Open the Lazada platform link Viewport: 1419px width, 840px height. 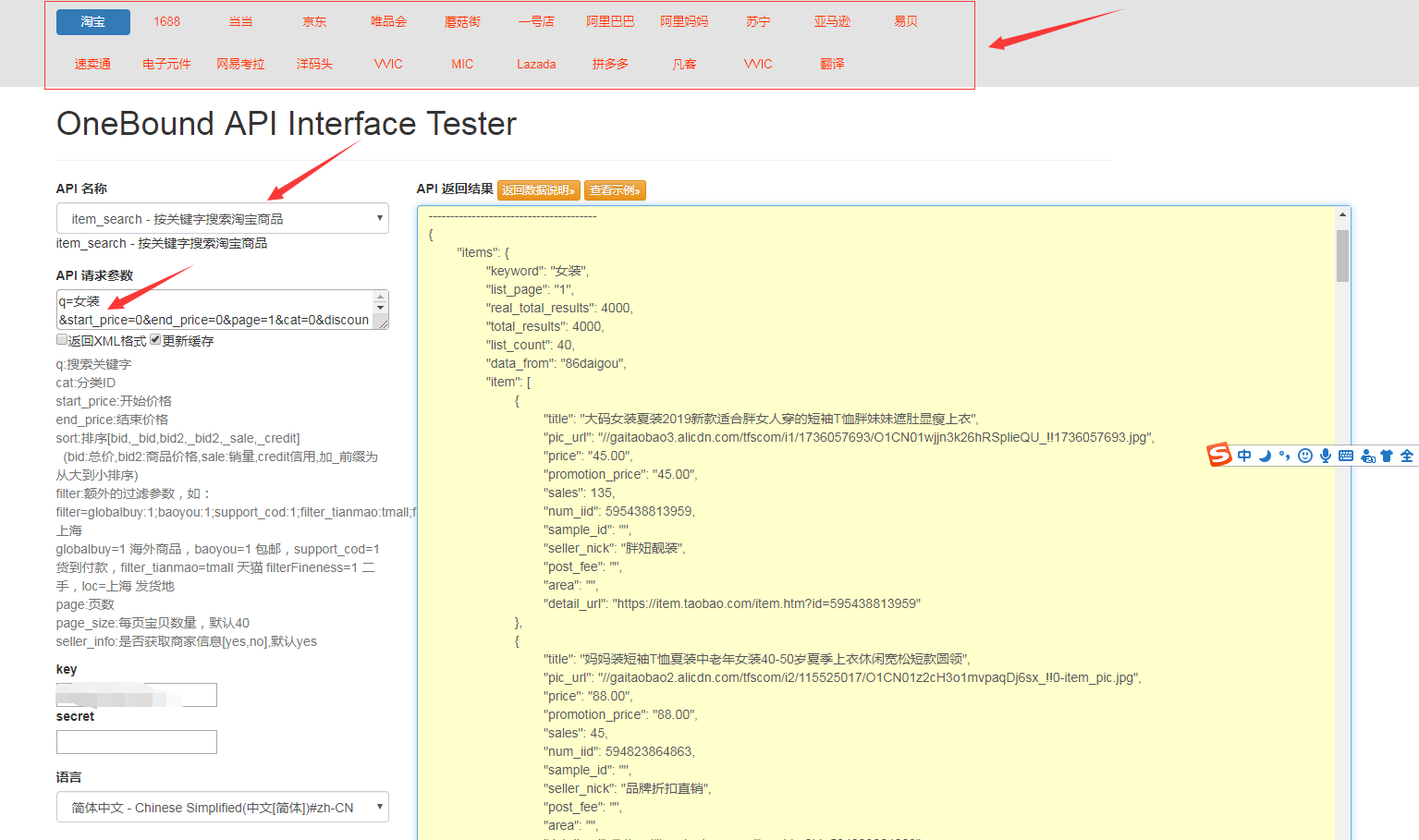pyautogui.click(x=537, y=64)
